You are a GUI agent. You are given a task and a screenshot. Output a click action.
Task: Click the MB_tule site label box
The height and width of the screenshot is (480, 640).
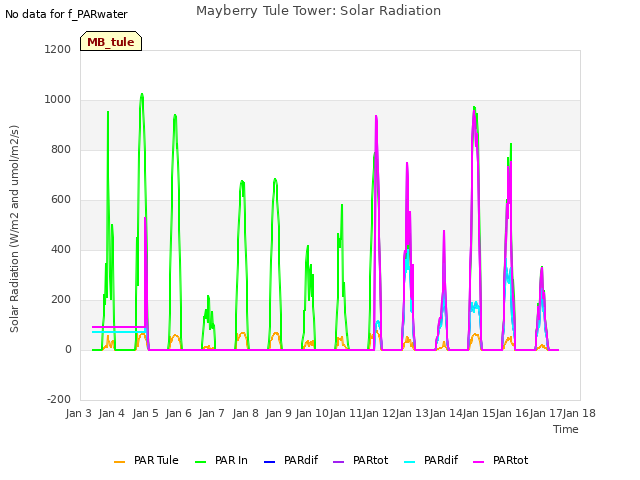111,41
